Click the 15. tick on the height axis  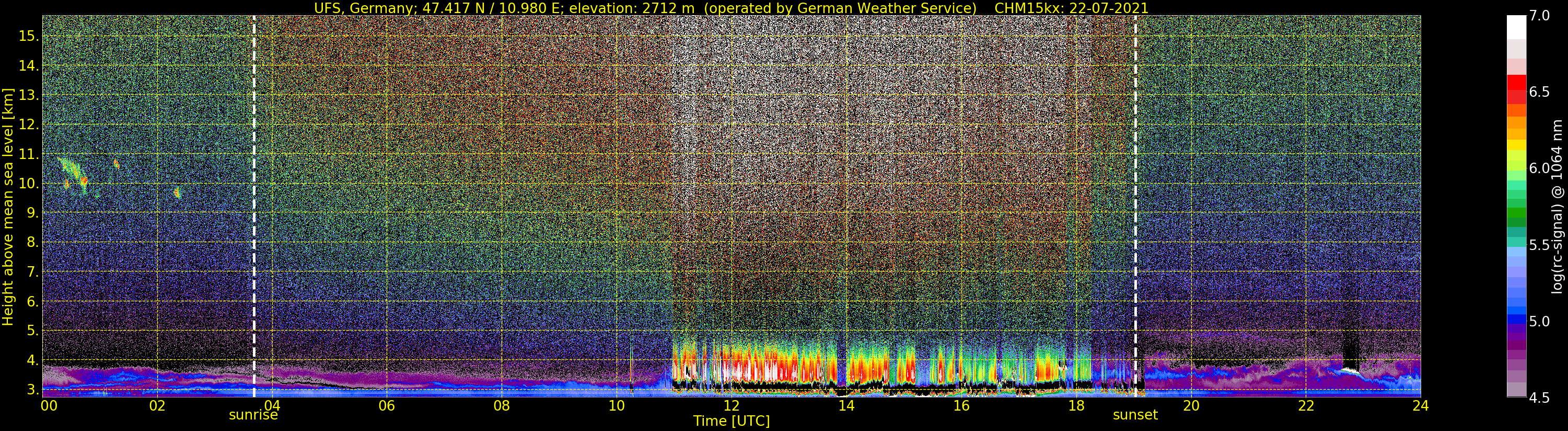point(29,36)
